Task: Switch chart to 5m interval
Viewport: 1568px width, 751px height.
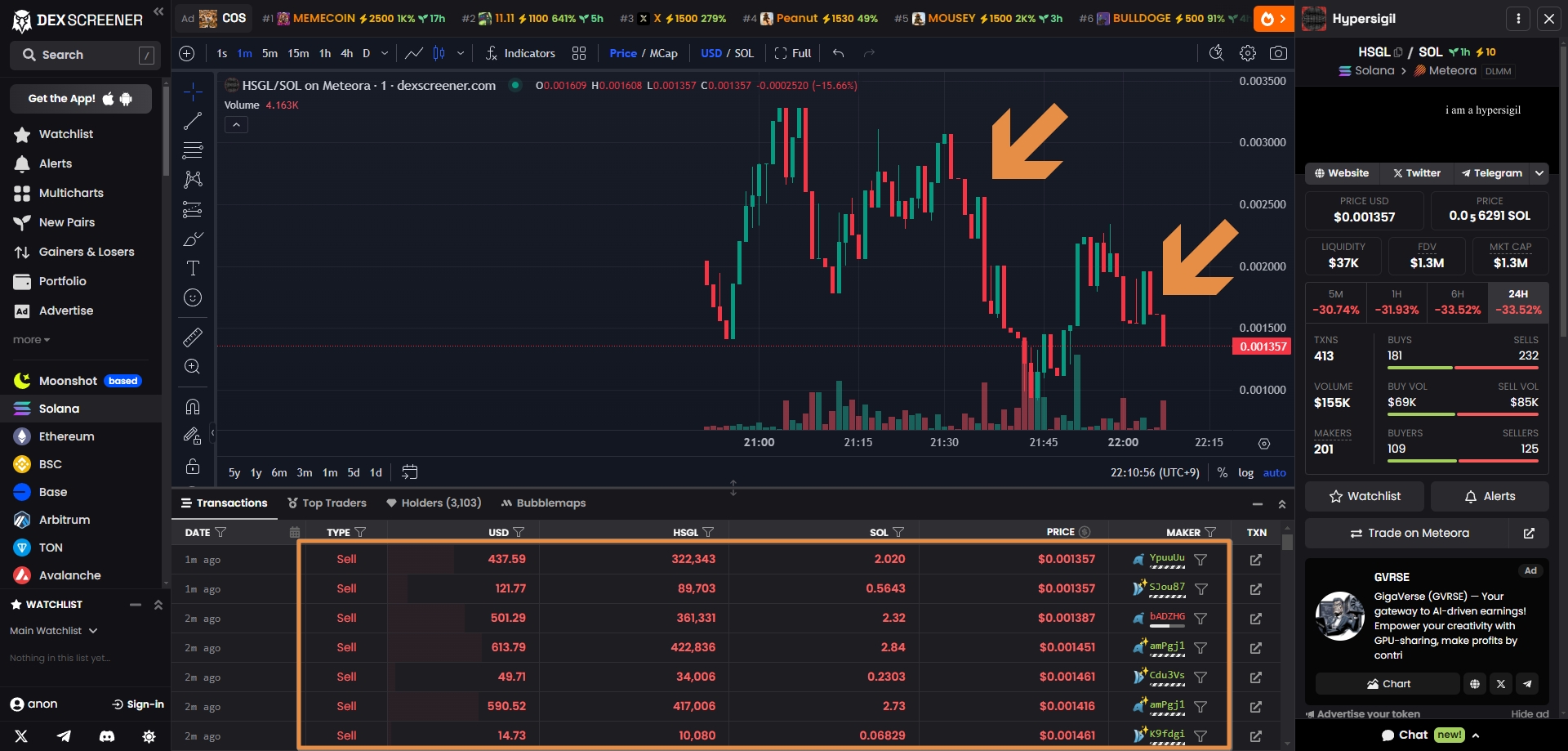Action: point(269,53)
